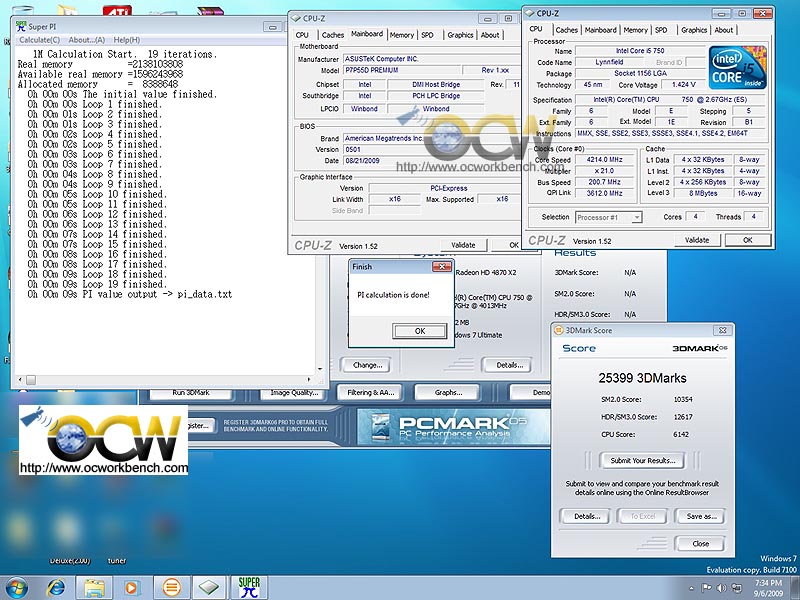The image size is (800, 600).
Task: Click the Super PI vertical scroll down arrow
Action: point(320,368)
